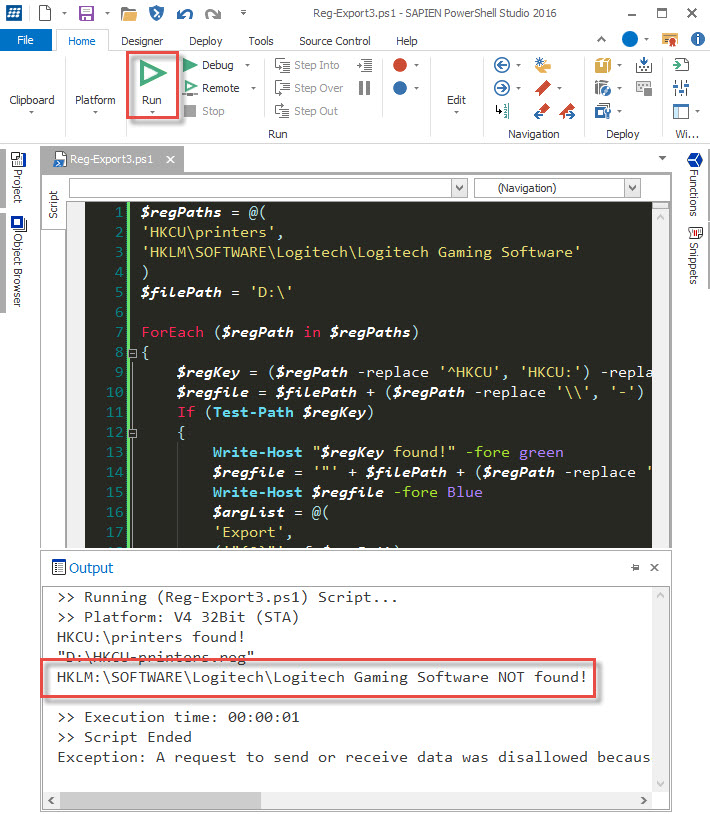Close the Reg-Export3.ps1 document tab
The image size is (710, 814).
[x=170, y=159]
